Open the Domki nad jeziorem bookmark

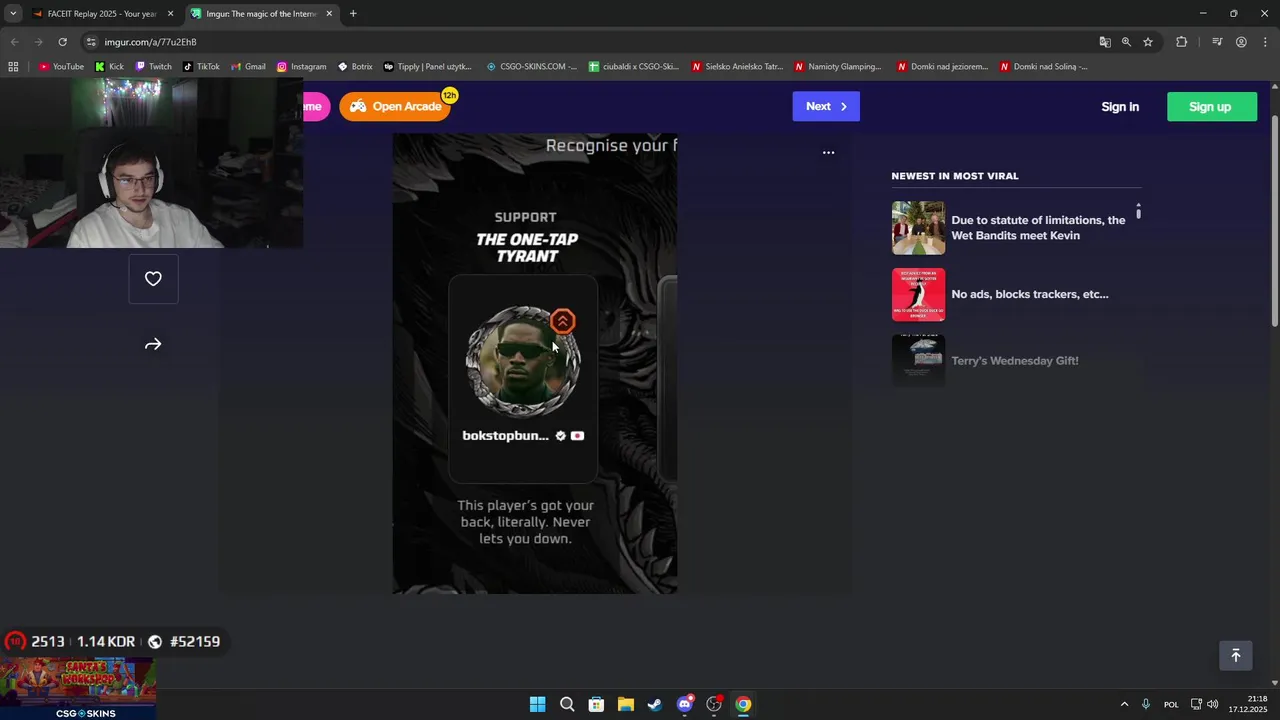[942, 67]
